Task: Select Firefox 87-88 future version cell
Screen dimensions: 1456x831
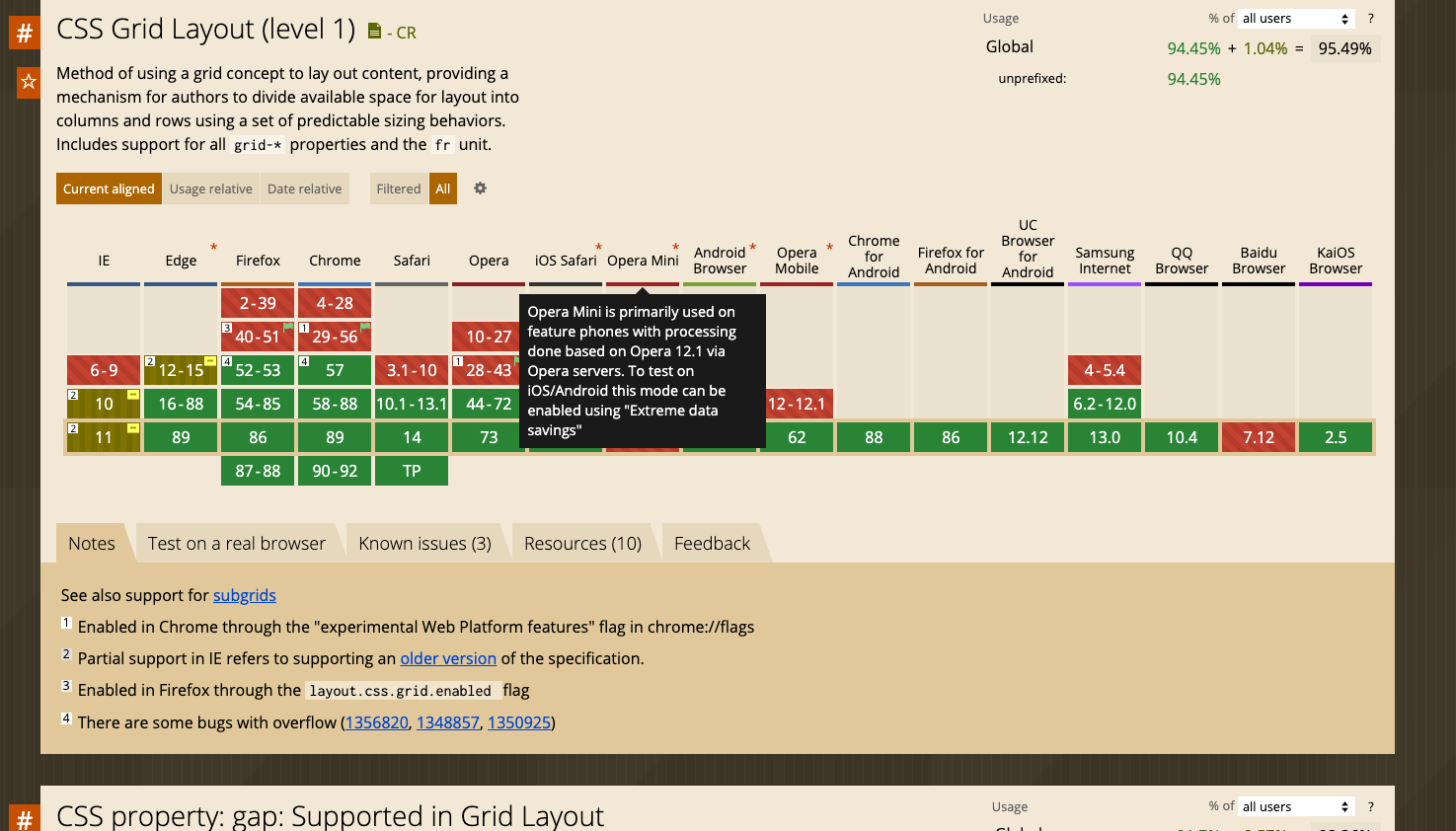Action: coord(258,471)
